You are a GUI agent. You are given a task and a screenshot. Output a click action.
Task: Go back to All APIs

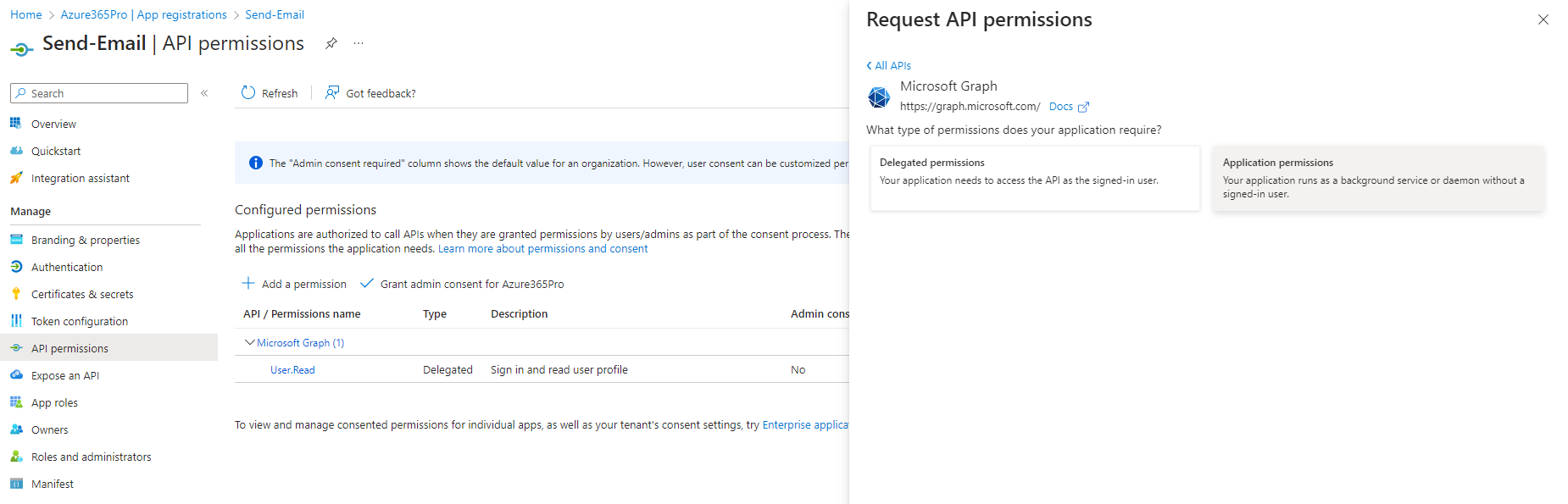tap(888, 65)
